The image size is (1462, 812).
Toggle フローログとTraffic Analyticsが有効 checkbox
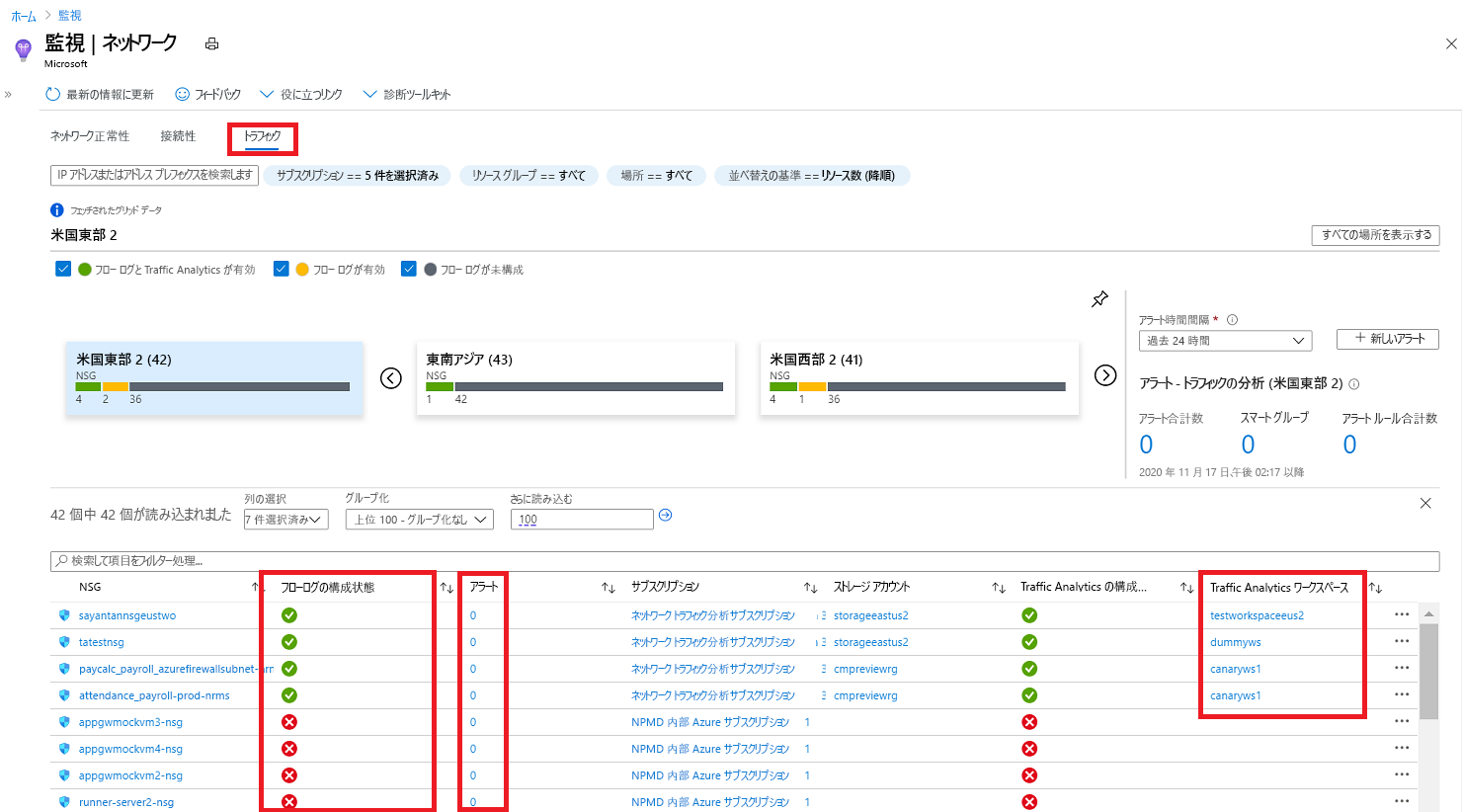pos(63,269)
